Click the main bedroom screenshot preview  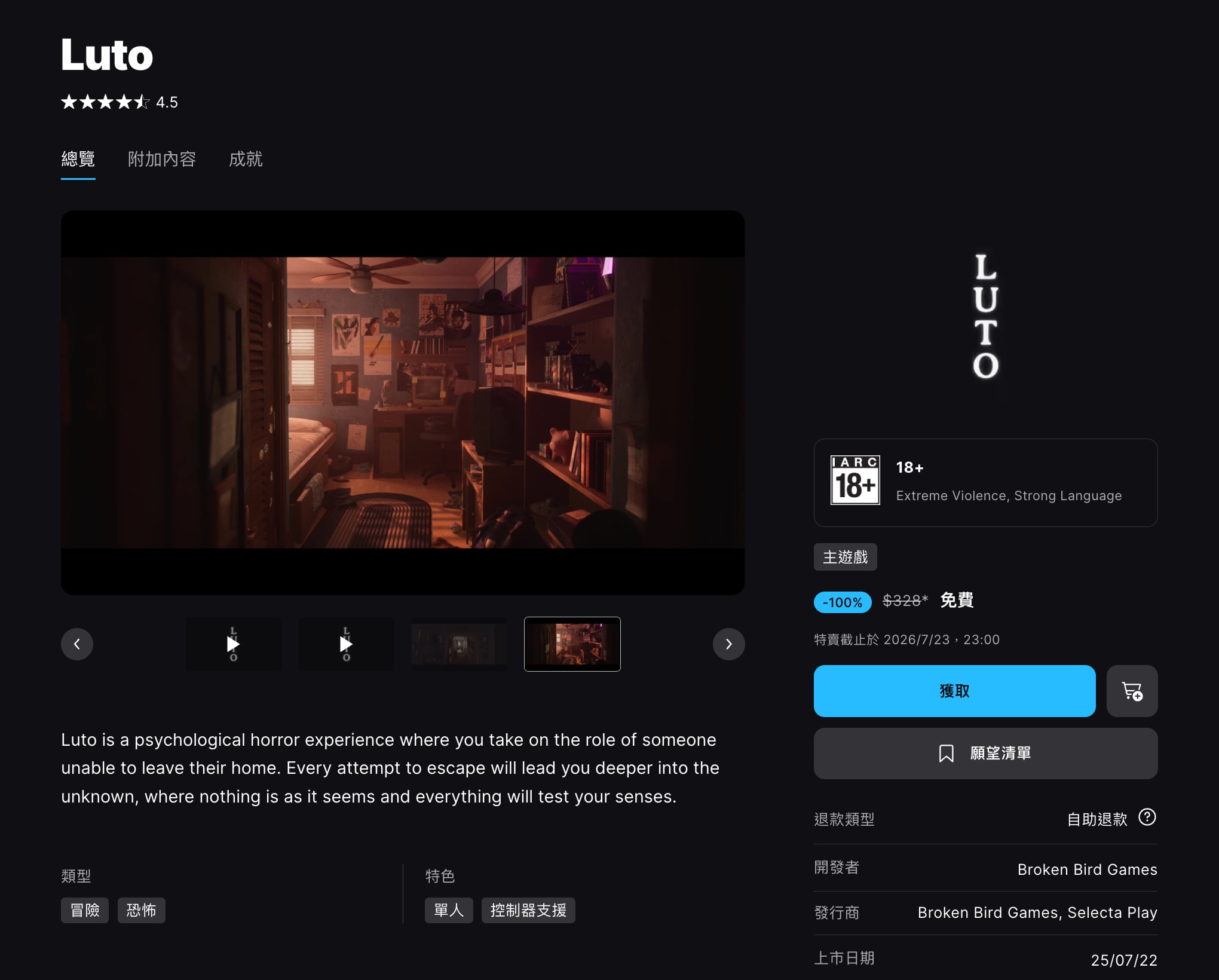click(x=403, y=402)
